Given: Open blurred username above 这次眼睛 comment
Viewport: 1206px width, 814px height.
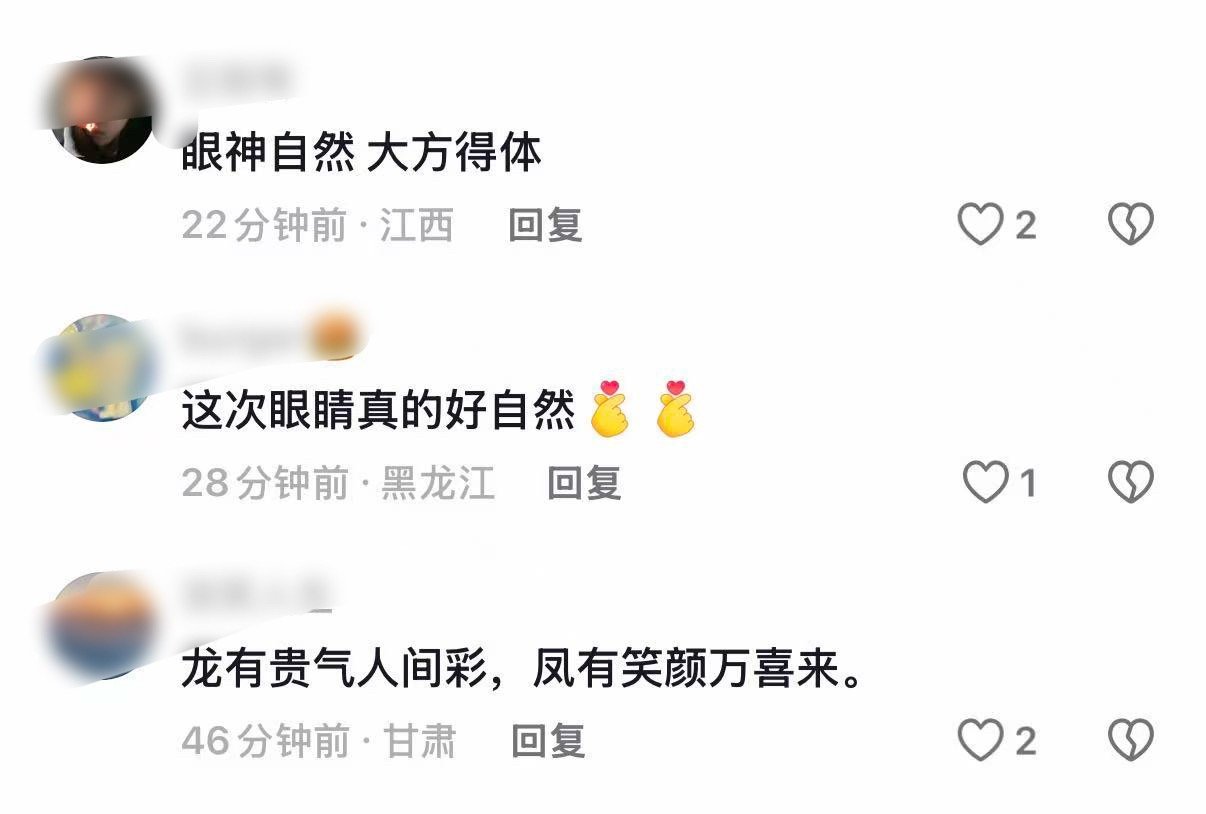Looking at the screenshot, I should [x=268, y=336].
